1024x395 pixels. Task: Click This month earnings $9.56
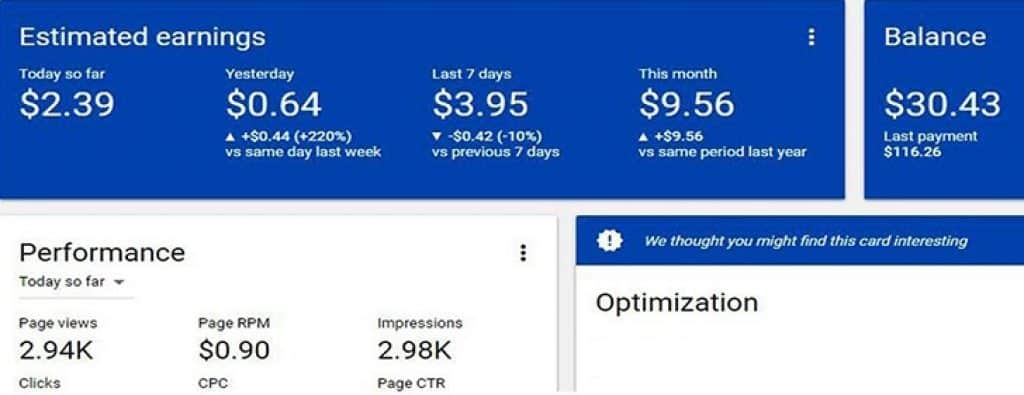pyautogui.click(x=686, y=104)
